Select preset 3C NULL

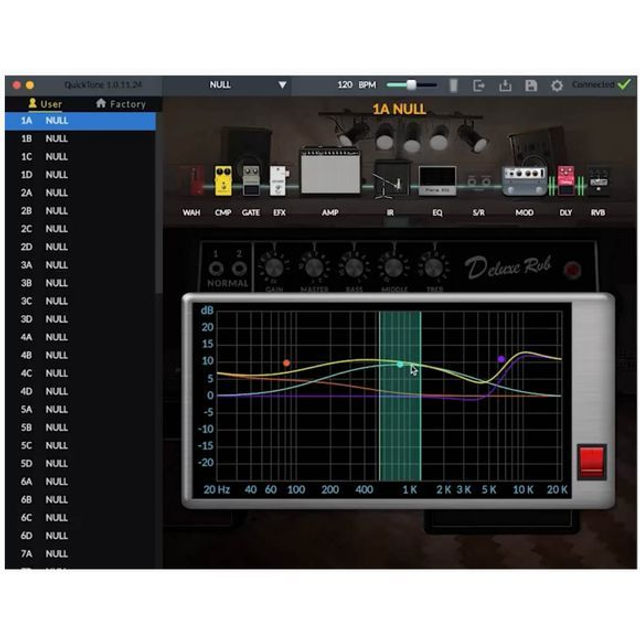80,301
